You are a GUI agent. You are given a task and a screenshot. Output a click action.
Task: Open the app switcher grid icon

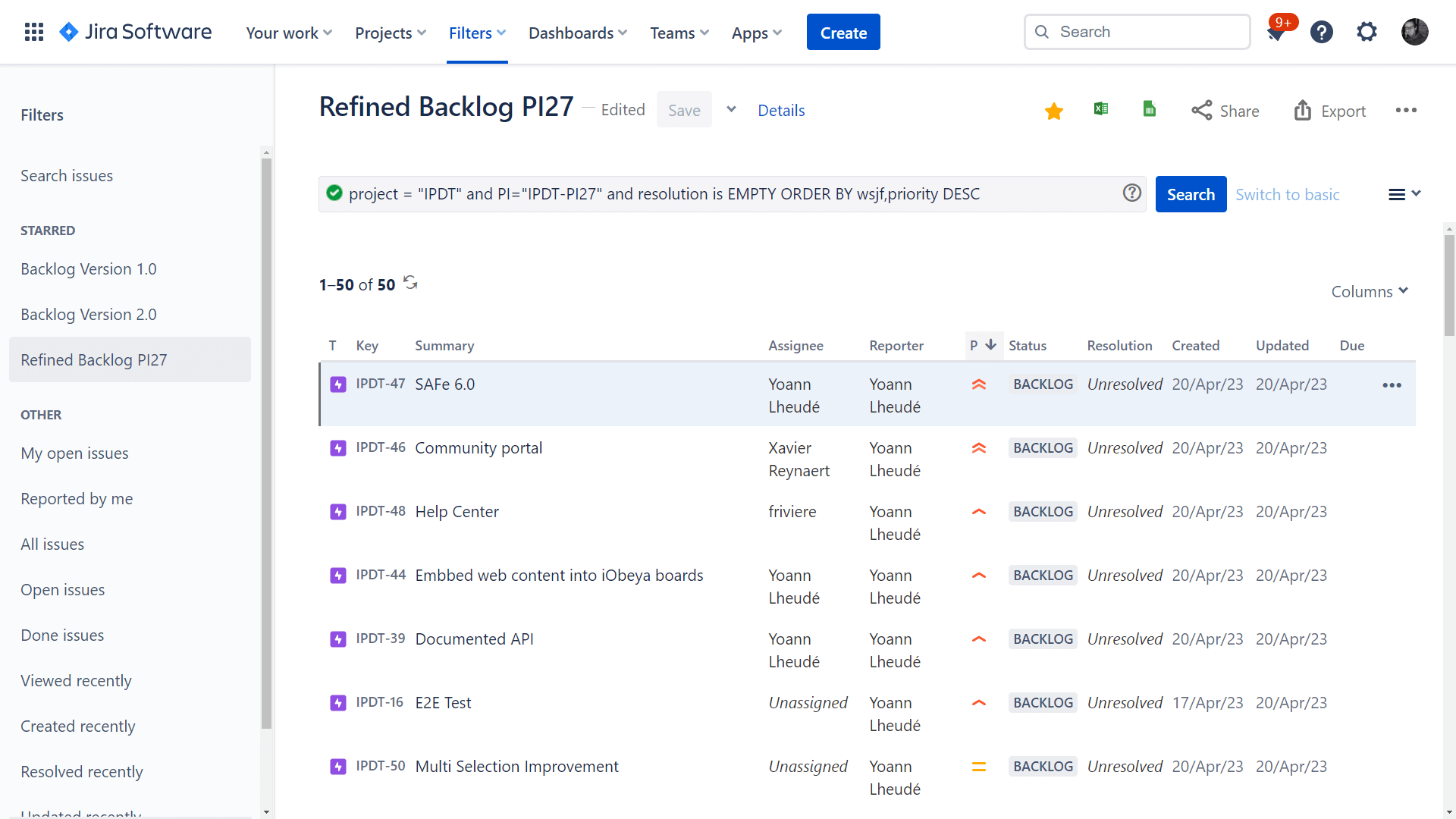click(x=34, y=32)
